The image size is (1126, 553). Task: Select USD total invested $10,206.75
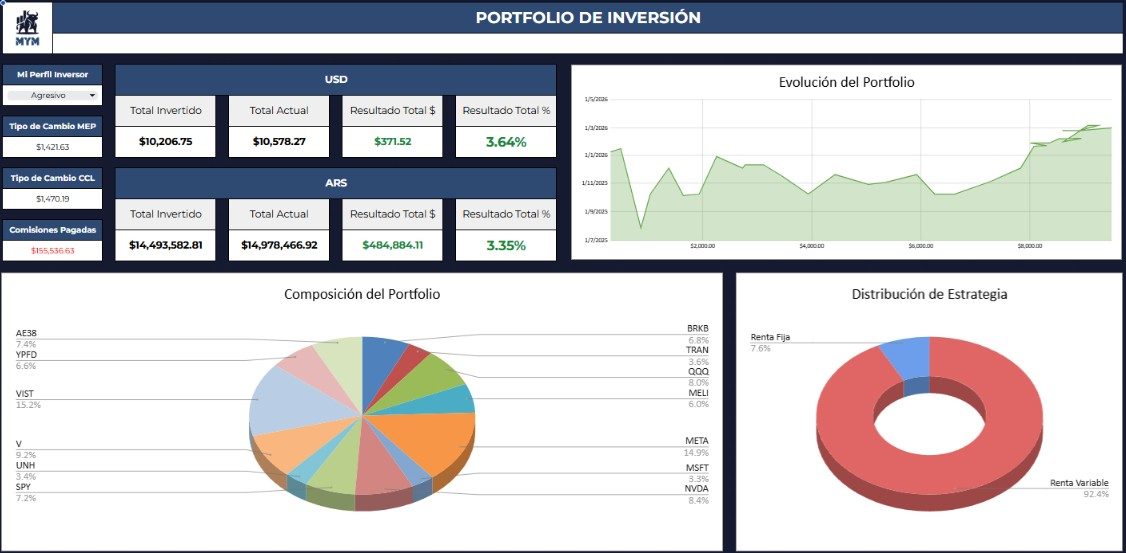click(x=165, y=141)
